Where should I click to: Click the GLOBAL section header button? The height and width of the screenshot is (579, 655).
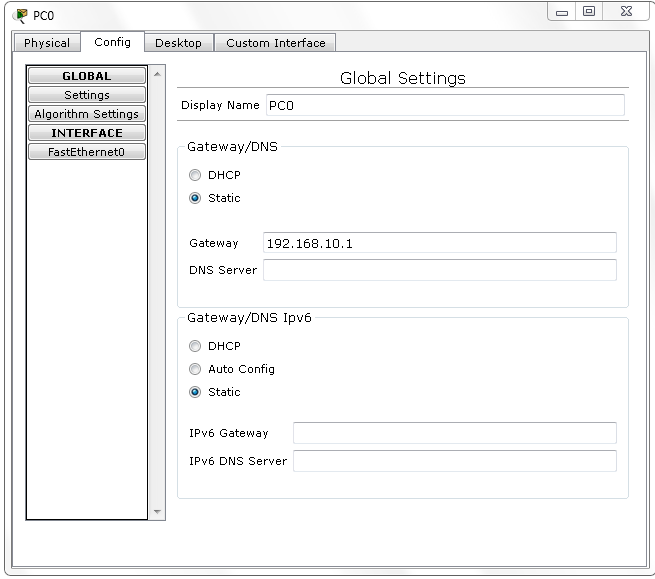(x=87, y=76)
